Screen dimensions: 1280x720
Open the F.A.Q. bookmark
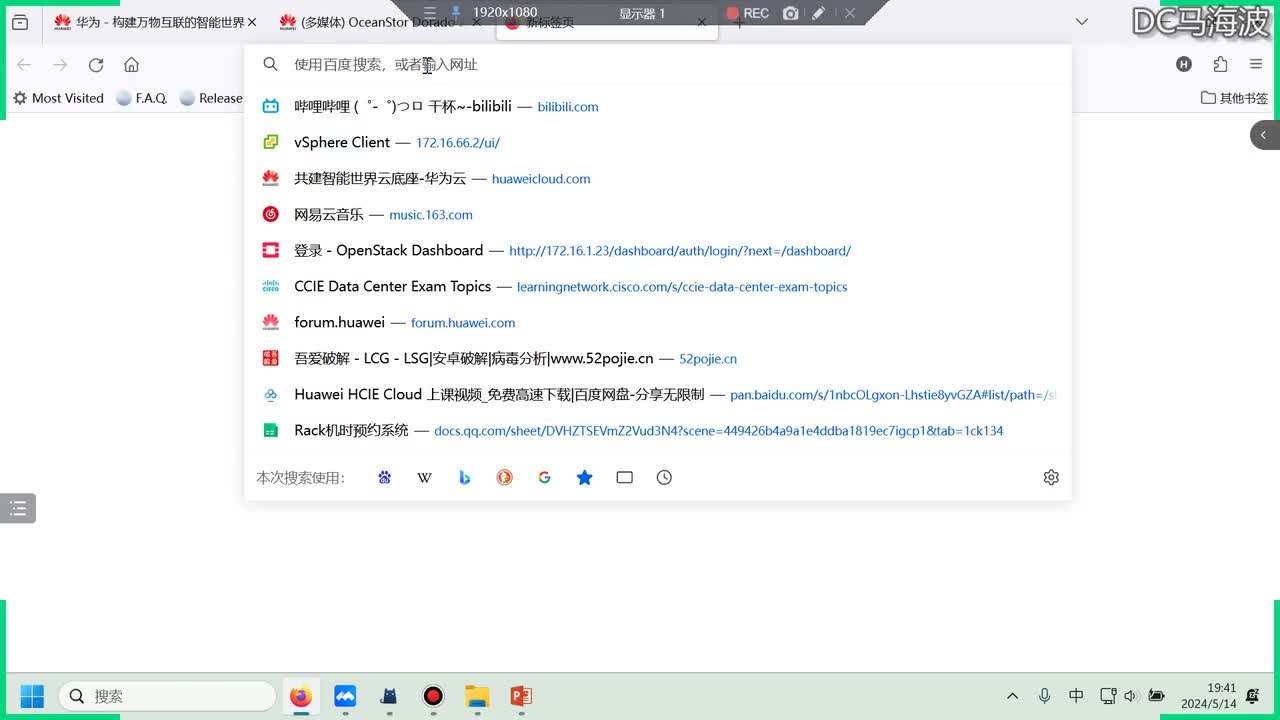click(x=142, y=98)
